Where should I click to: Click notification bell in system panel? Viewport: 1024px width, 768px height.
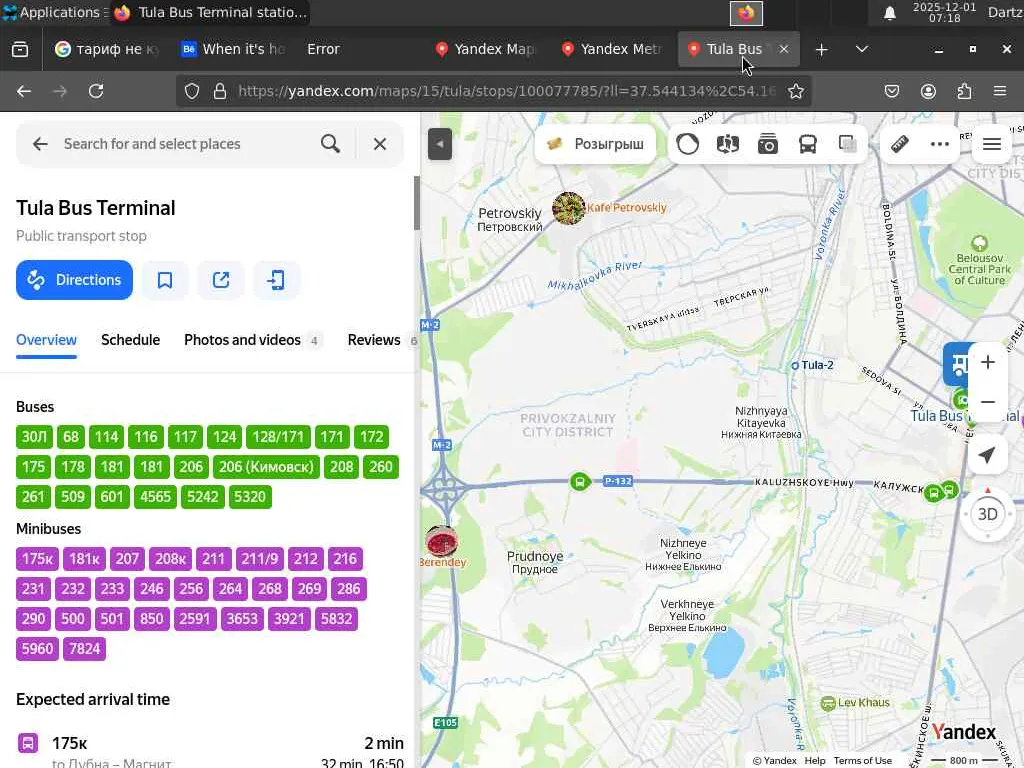(889, 12)
